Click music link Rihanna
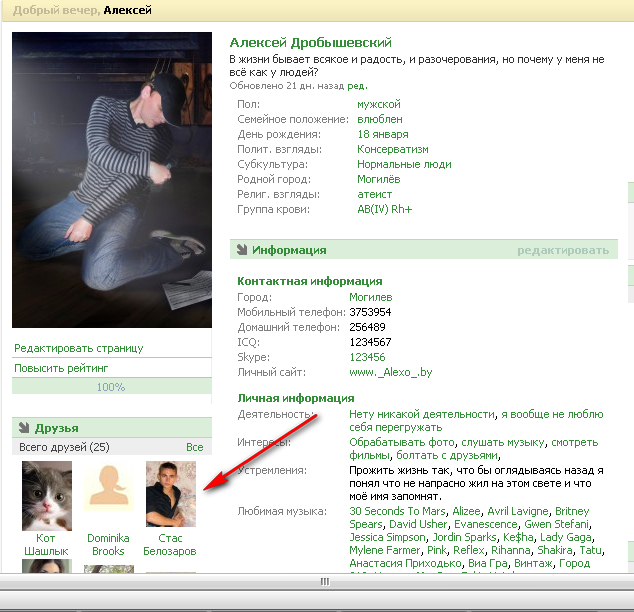The width and height of the screenshot is (634, 612). click(511, 550)
